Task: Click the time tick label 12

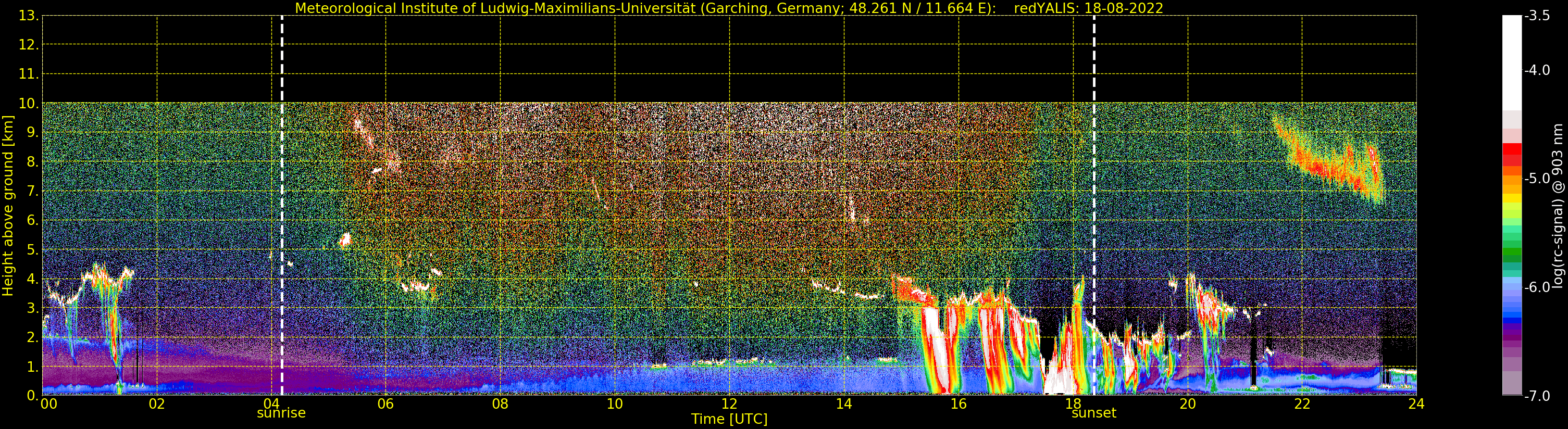Action: 729,403
